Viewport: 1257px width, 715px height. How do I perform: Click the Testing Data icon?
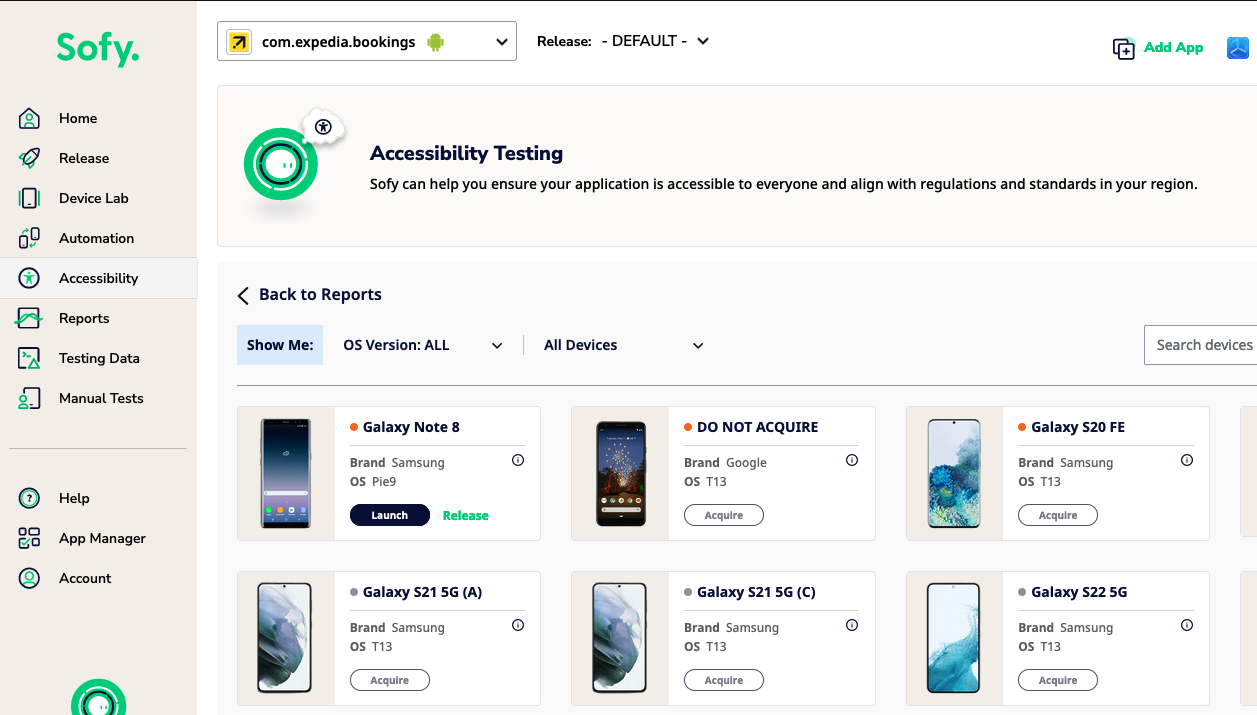click(29, 358)
